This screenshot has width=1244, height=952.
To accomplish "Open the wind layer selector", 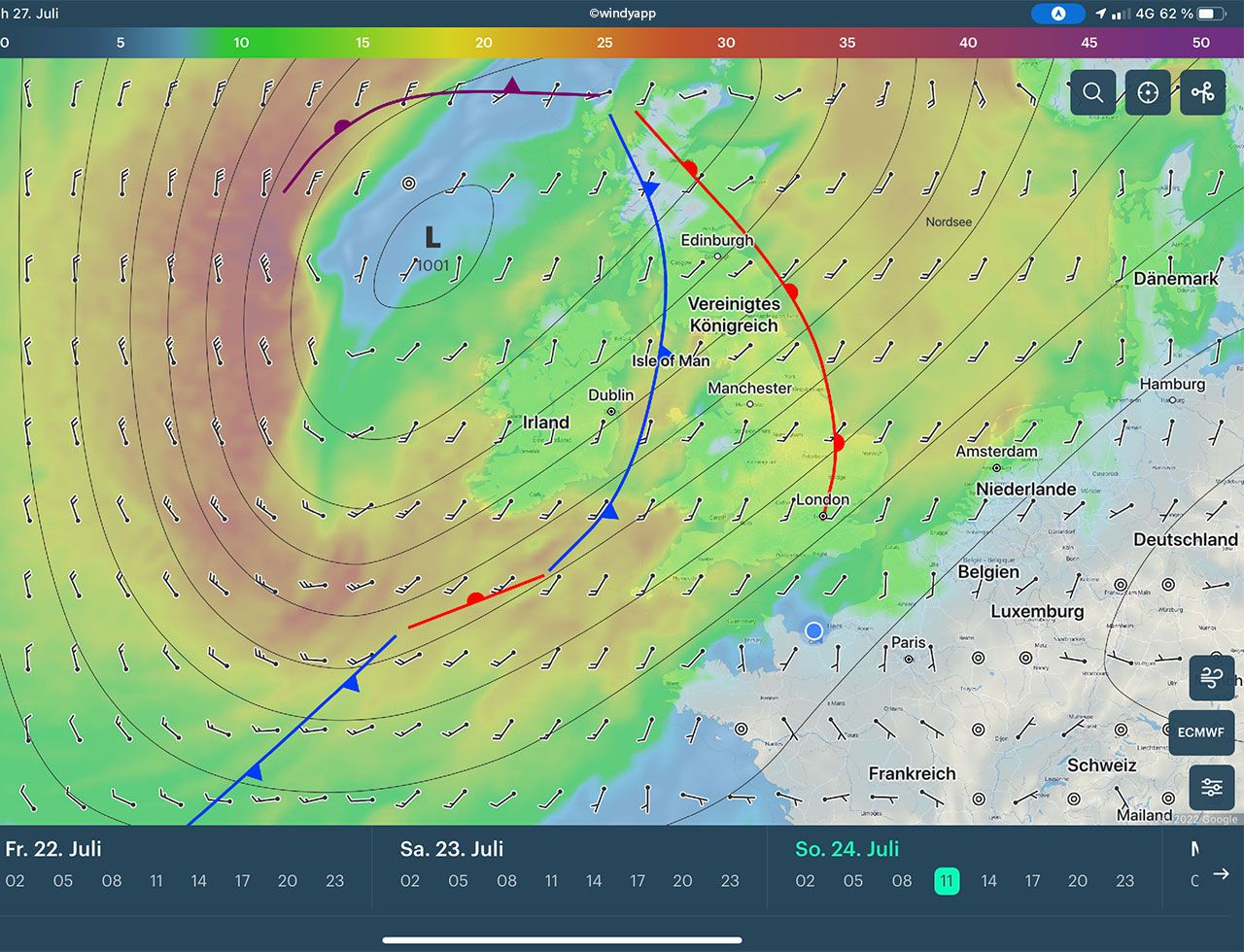I will [x=1211, y=678].
